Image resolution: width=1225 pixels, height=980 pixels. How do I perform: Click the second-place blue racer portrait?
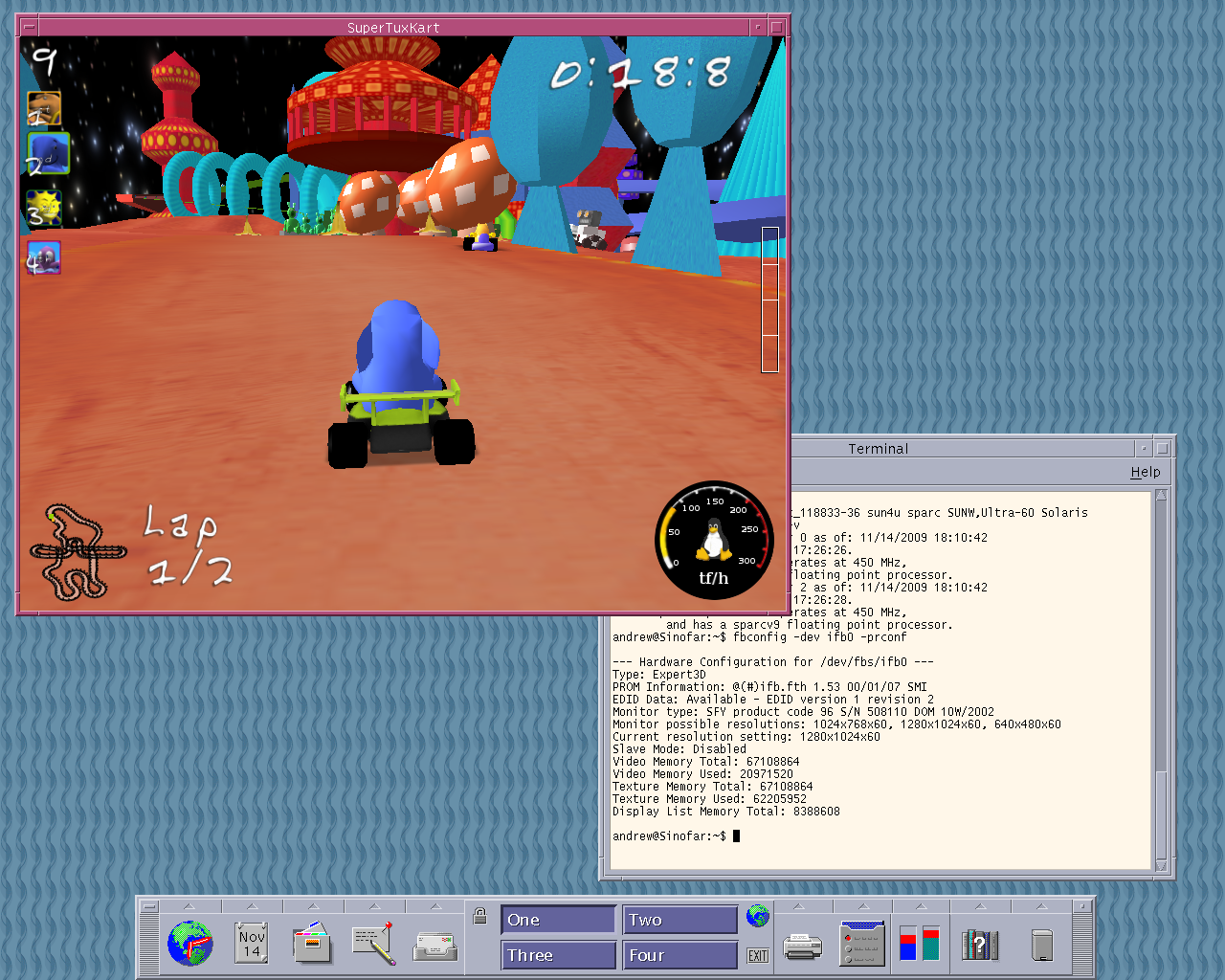pyautogui.click(x=48, y=153)
